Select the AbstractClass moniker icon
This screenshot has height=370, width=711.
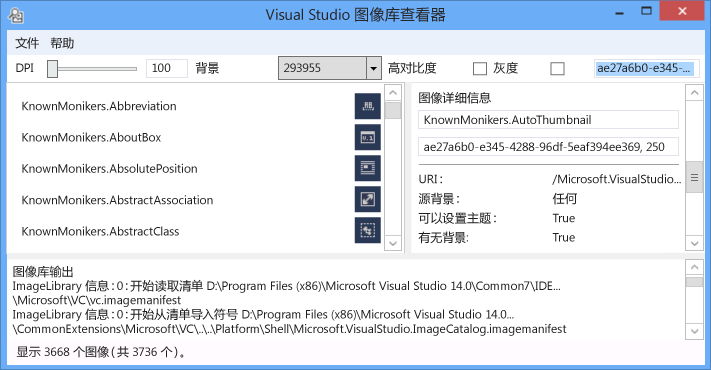[367, 230]
